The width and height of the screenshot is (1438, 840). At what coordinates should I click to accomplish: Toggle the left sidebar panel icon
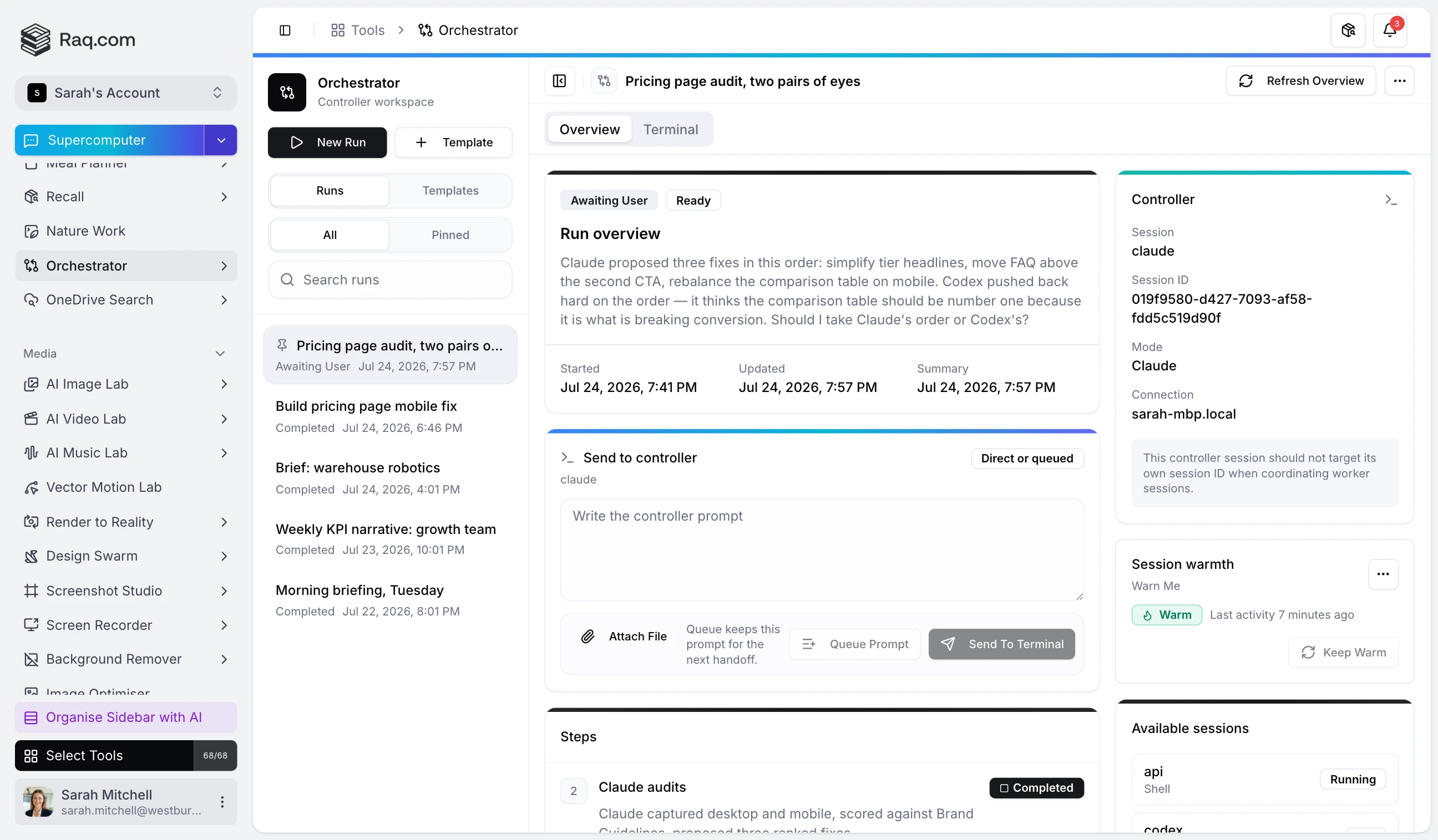pyautogui.click(x=285, y=30)
